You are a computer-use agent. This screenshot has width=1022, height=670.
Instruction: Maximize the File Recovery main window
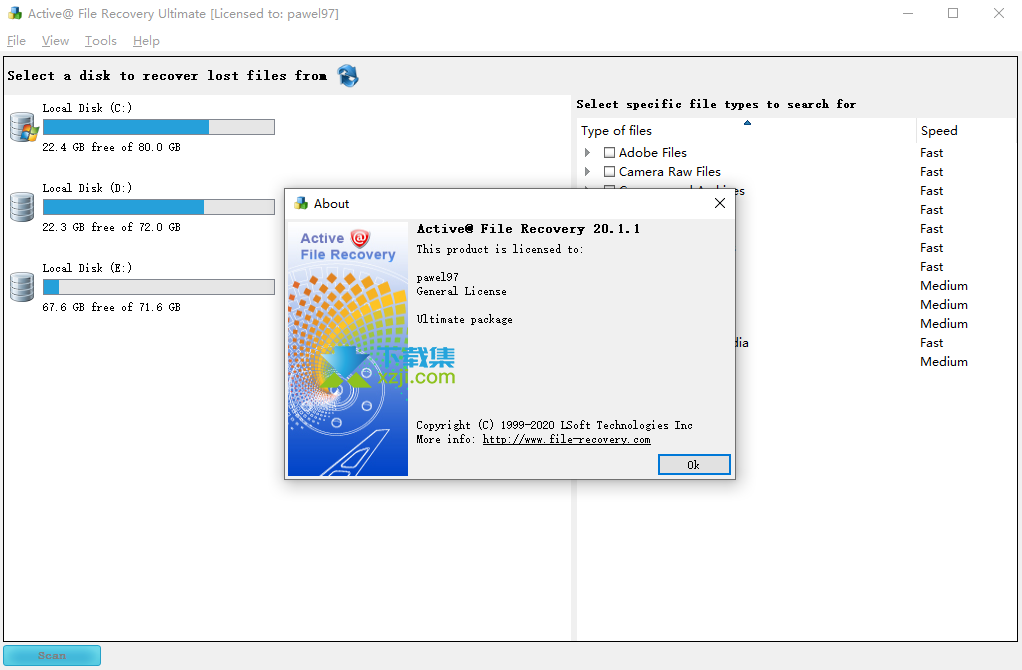point(953,13)
